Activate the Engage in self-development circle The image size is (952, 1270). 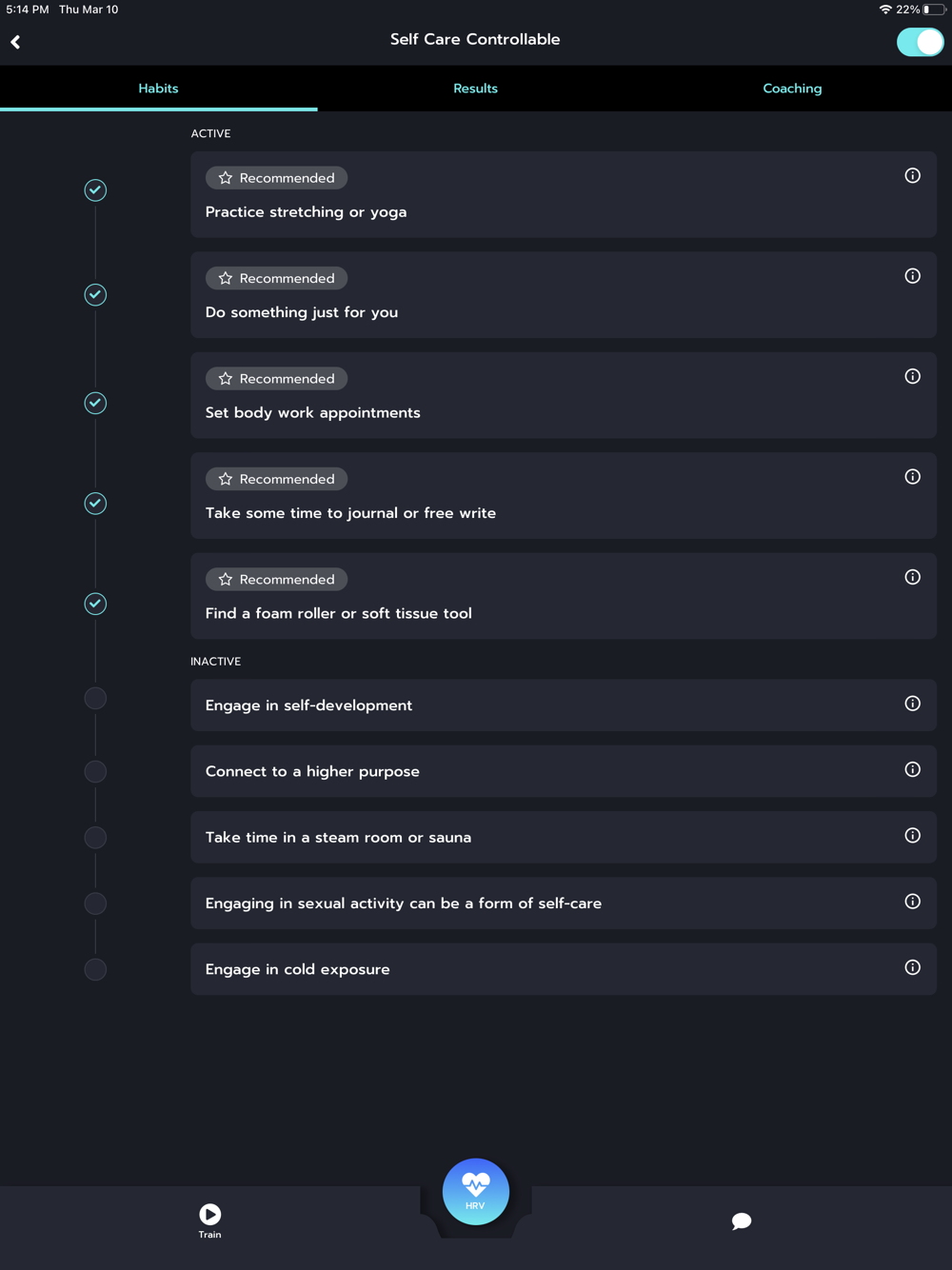95,699
